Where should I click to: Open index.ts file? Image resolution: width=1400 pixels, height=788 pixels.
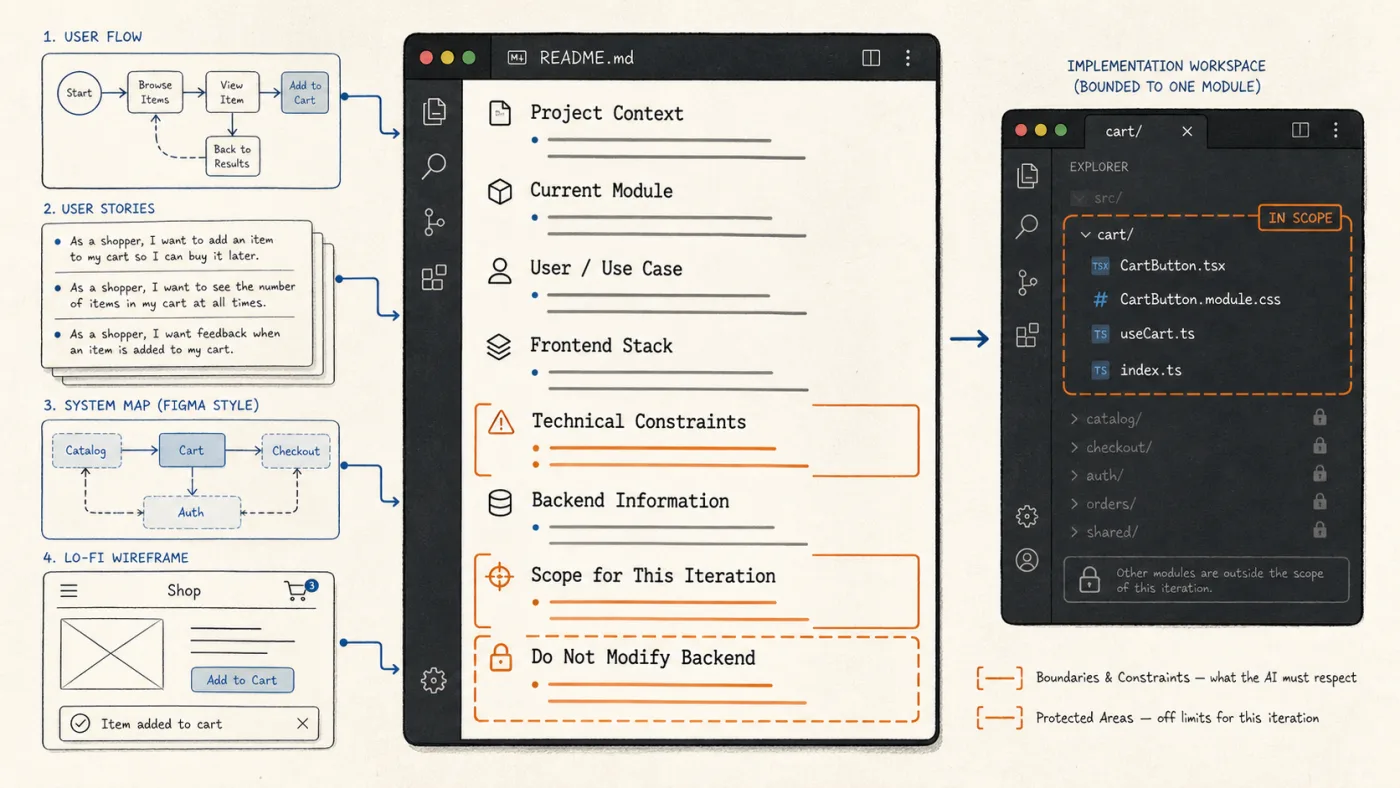pos(1136,370)
